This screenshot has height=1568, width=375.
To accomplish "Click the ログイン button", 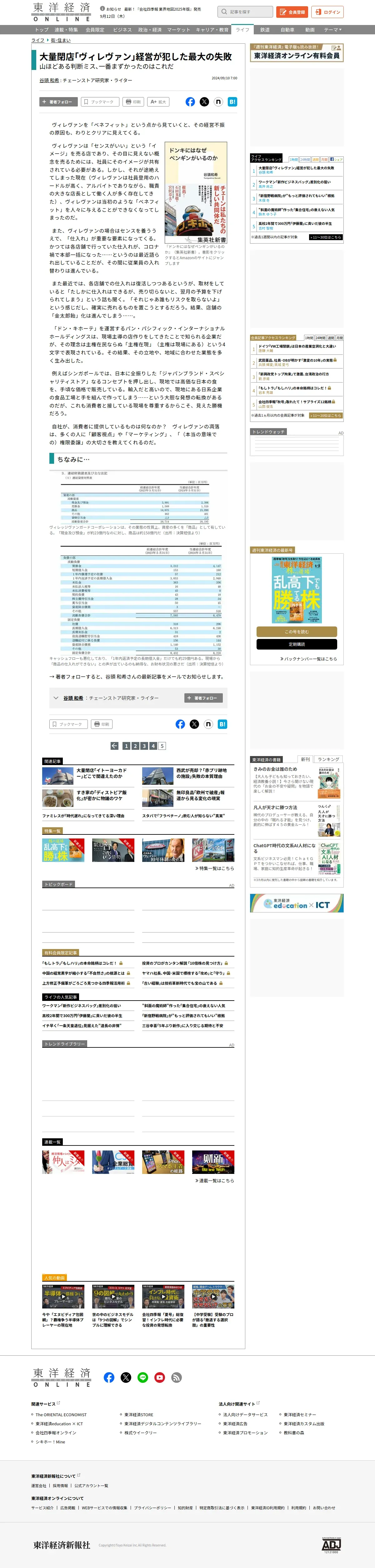I will tap(327, 12).
